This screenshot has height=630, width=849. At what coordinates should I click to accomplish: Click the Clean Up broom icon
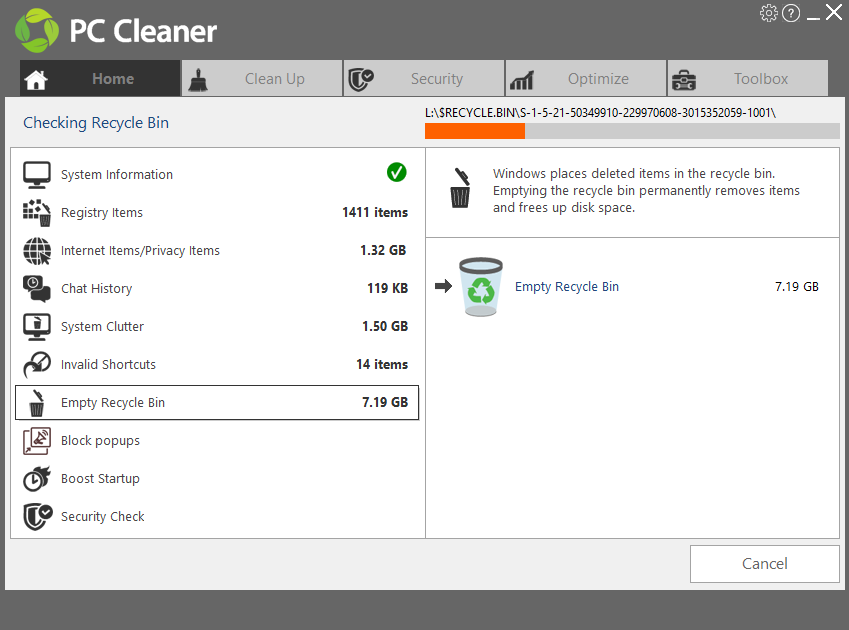pos(198,80)
